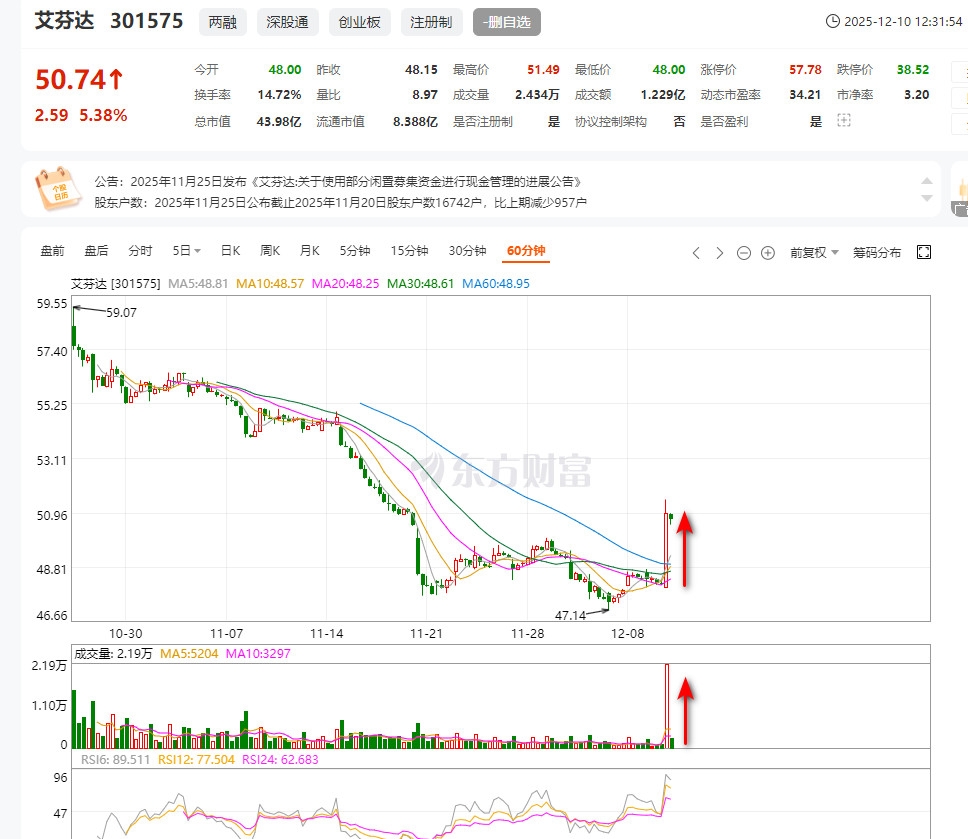Click the volume MA5:5204 label

[x=189, y=653]
